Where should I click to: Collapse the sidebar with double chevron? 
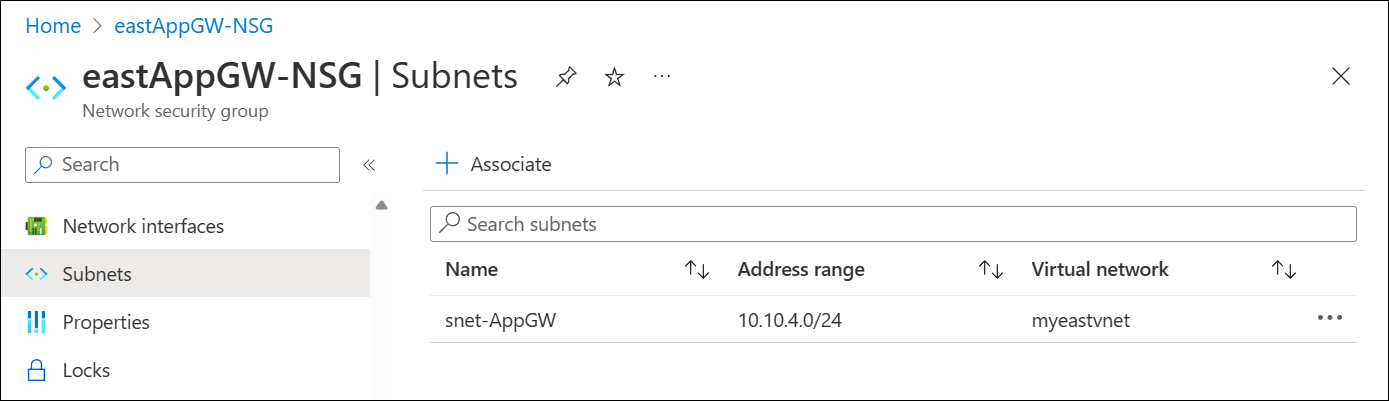click(368, 165)
